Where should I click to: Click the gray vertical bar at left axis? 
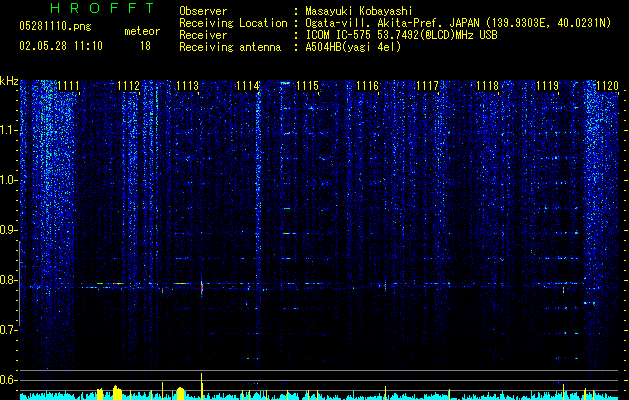tap(20, 283)
